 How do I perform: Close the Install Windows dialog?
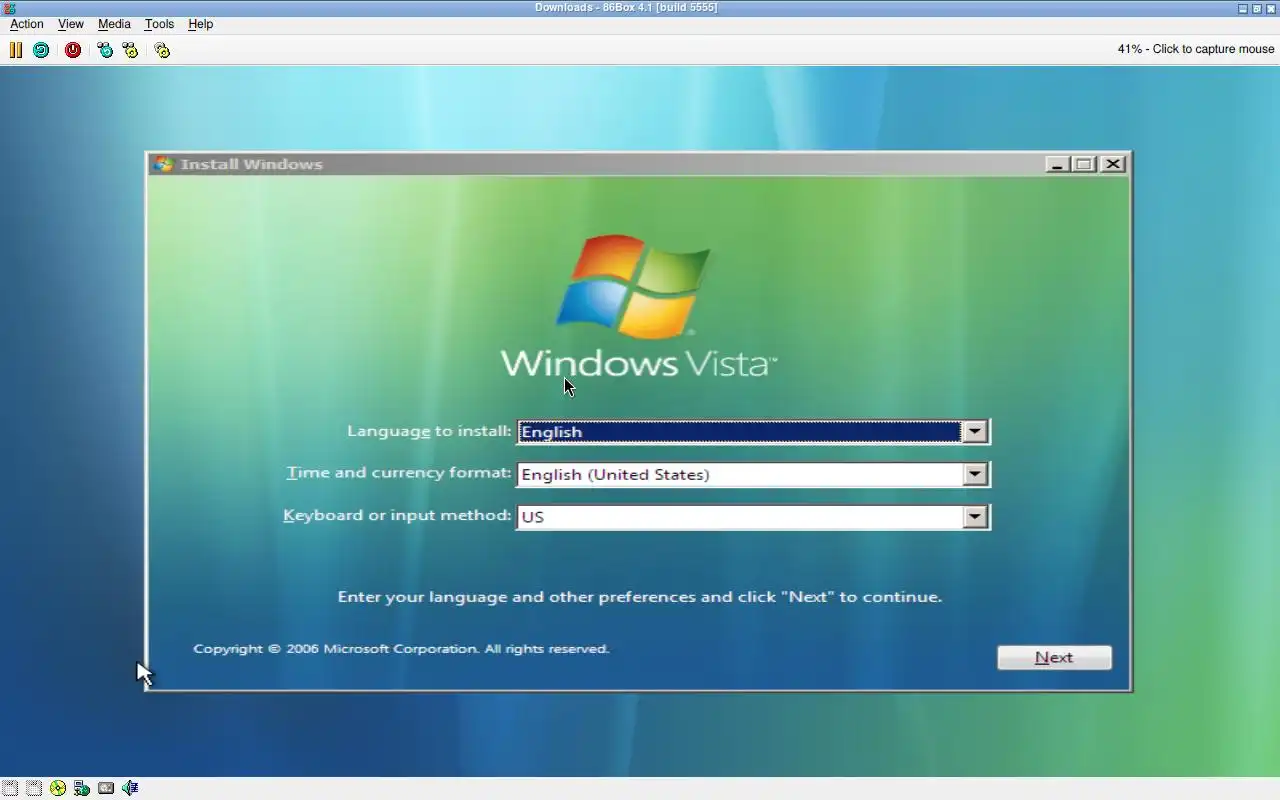coord(1113,164)
